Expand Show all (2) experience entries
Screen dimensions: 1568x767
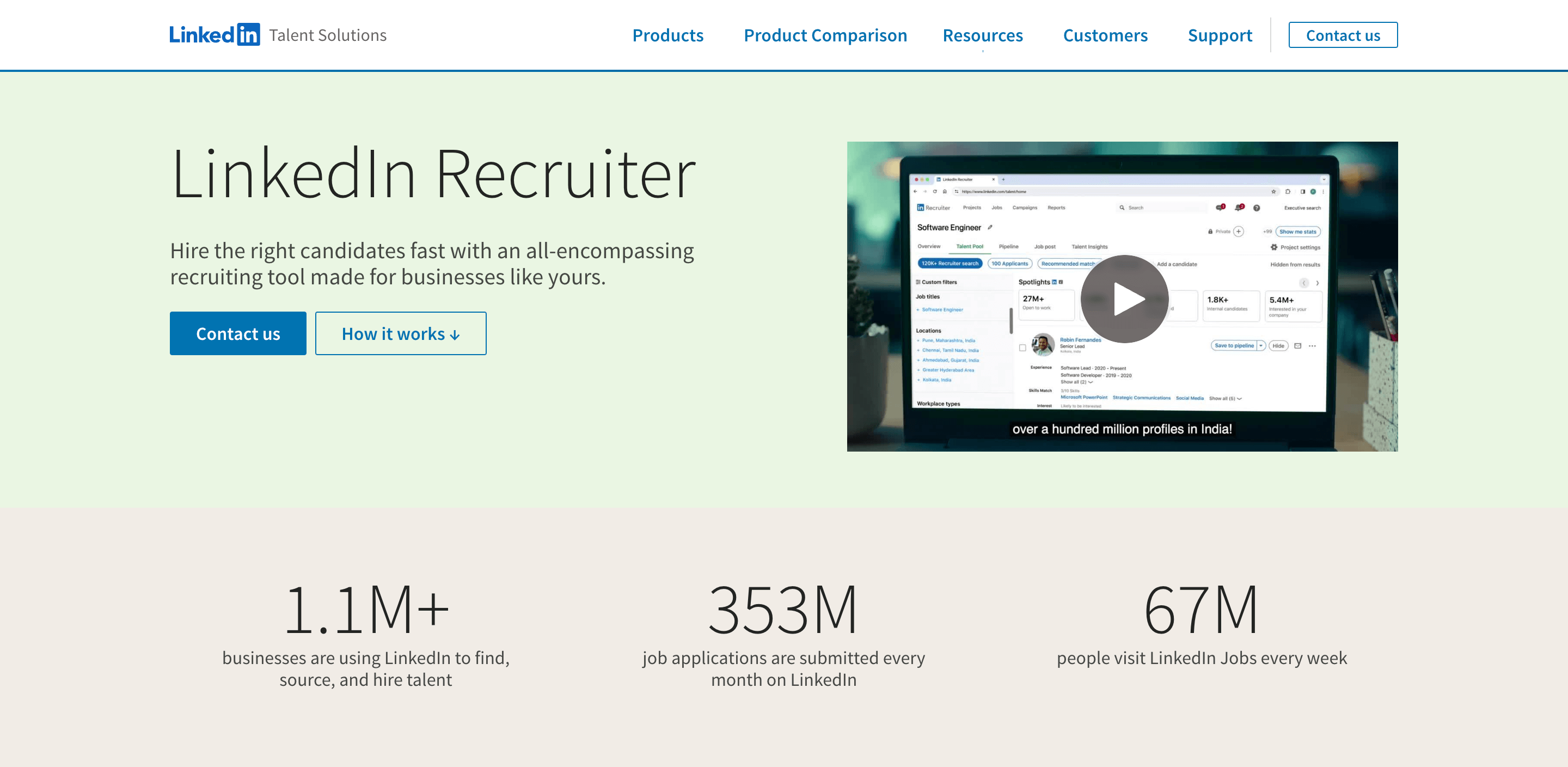point(1076,382)
